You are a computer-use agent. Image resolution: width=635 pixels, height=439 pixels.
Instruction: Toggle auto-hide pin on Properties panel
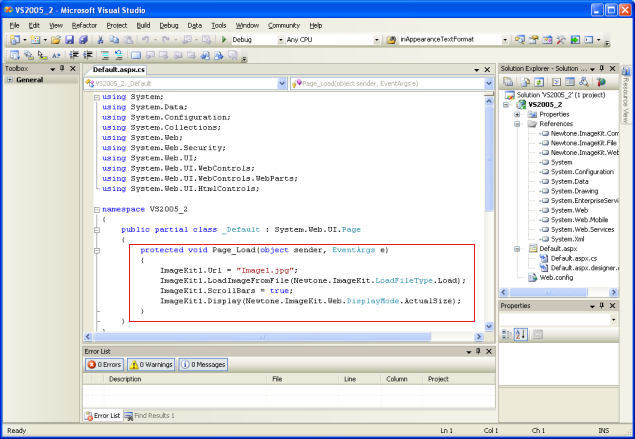point(602,306)
